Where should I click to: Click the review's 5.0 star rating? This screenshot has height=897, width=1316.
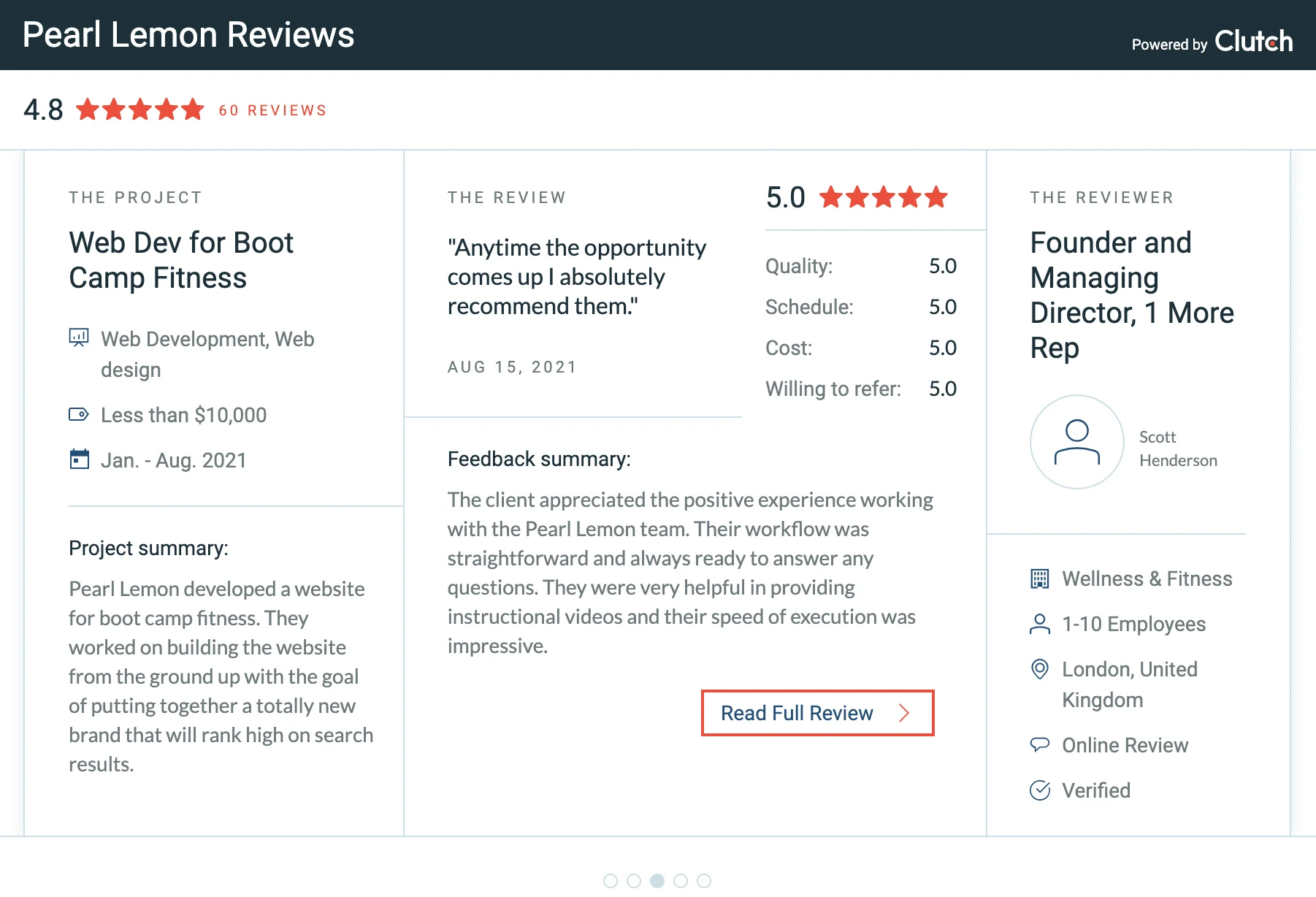coord(884,197)
